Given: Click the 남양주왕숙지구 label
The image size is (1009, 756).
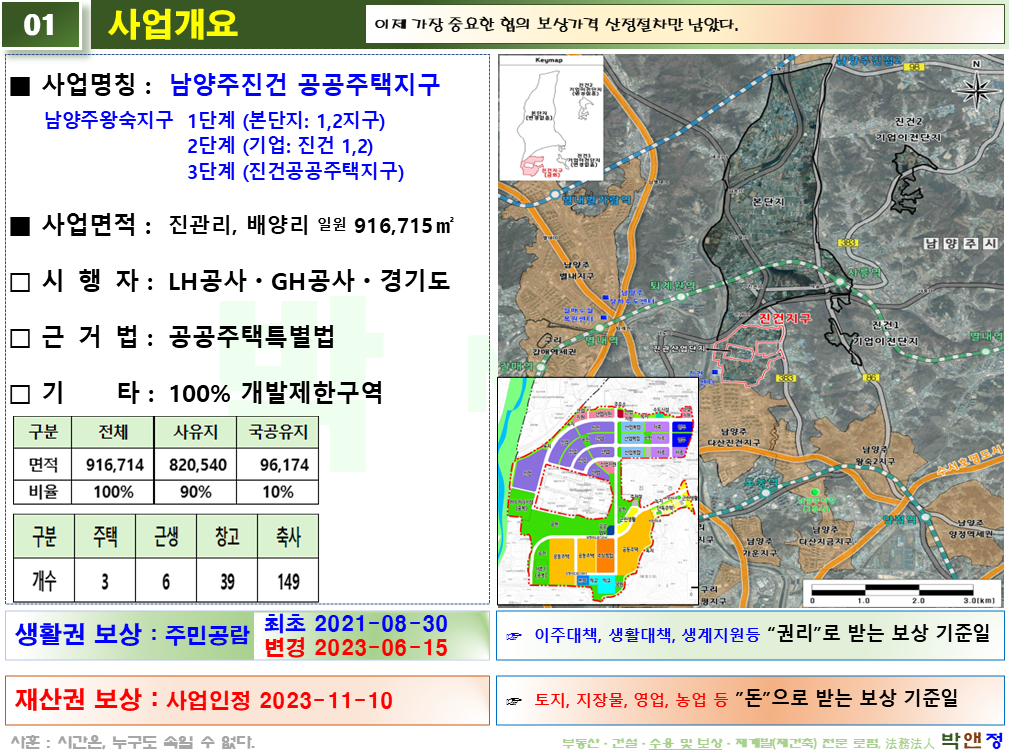Looking at the screenshot, I should (109, 120).
